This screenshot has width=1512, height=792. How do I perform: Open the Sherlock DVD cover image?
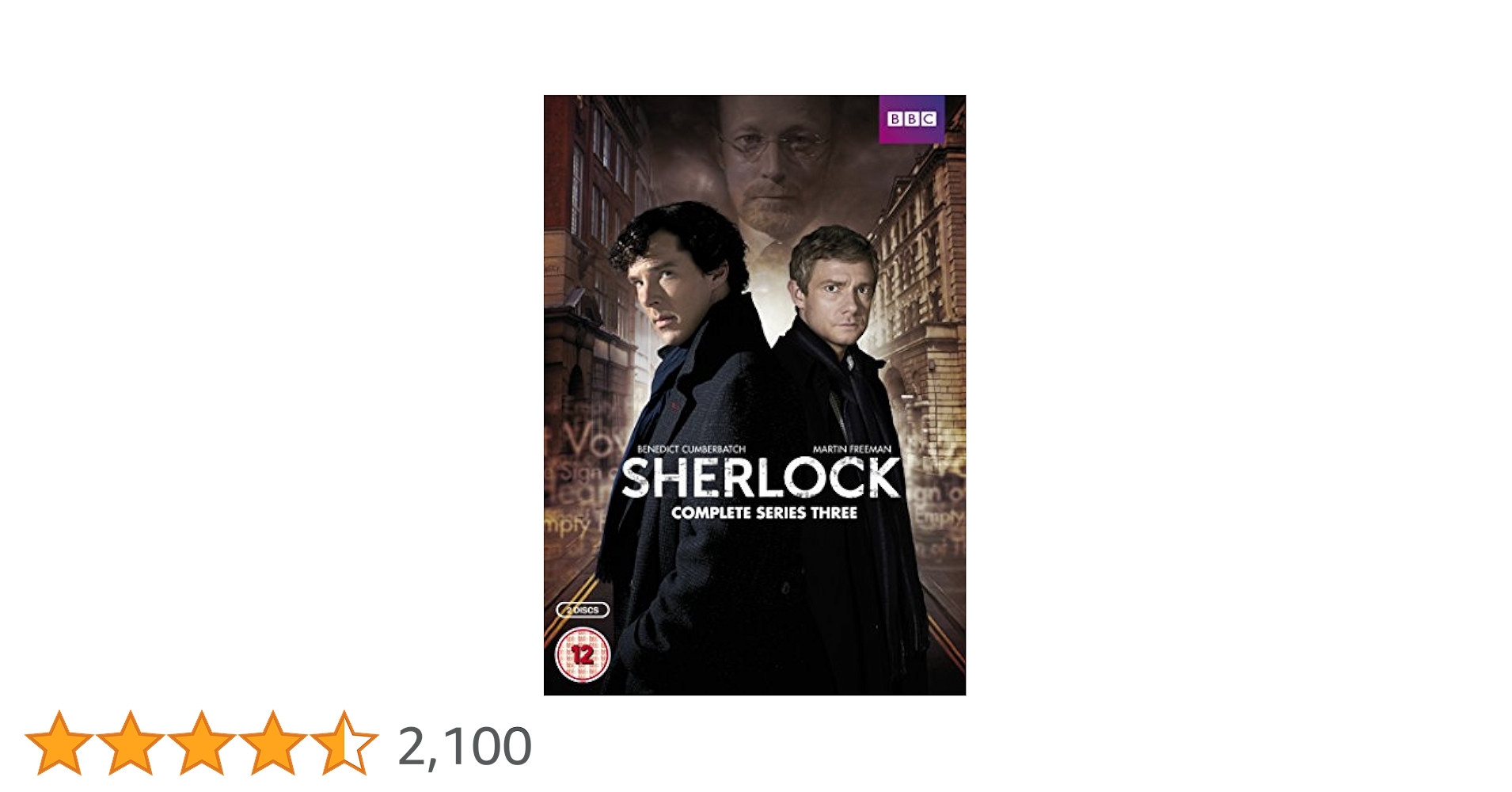(754, 395)
